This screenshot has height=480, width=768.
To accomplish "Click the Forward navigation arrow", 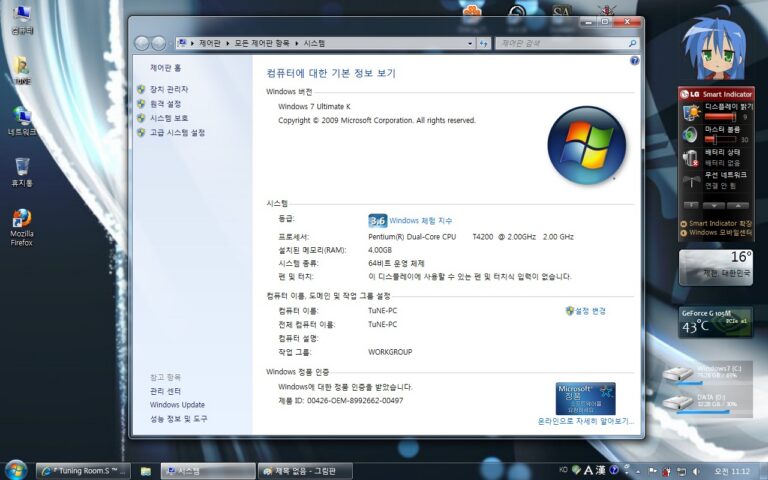I will point(159,43).
